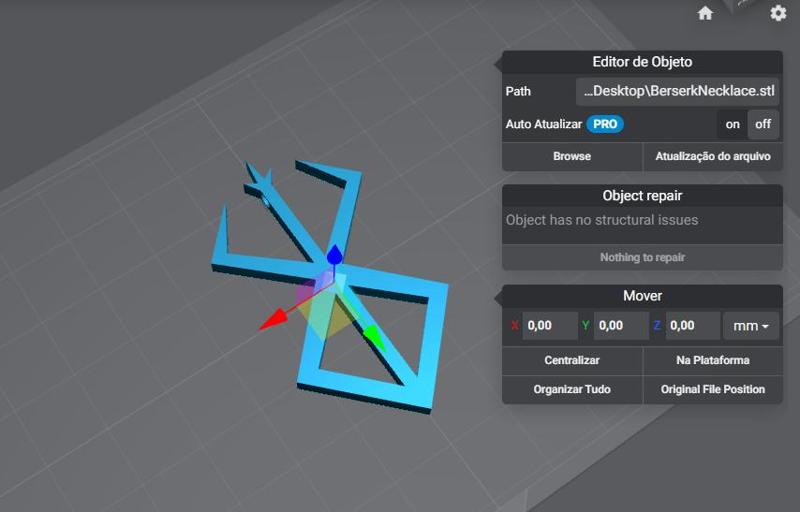Open the home view icon
800x512 pixels.
tap(705, 13)
